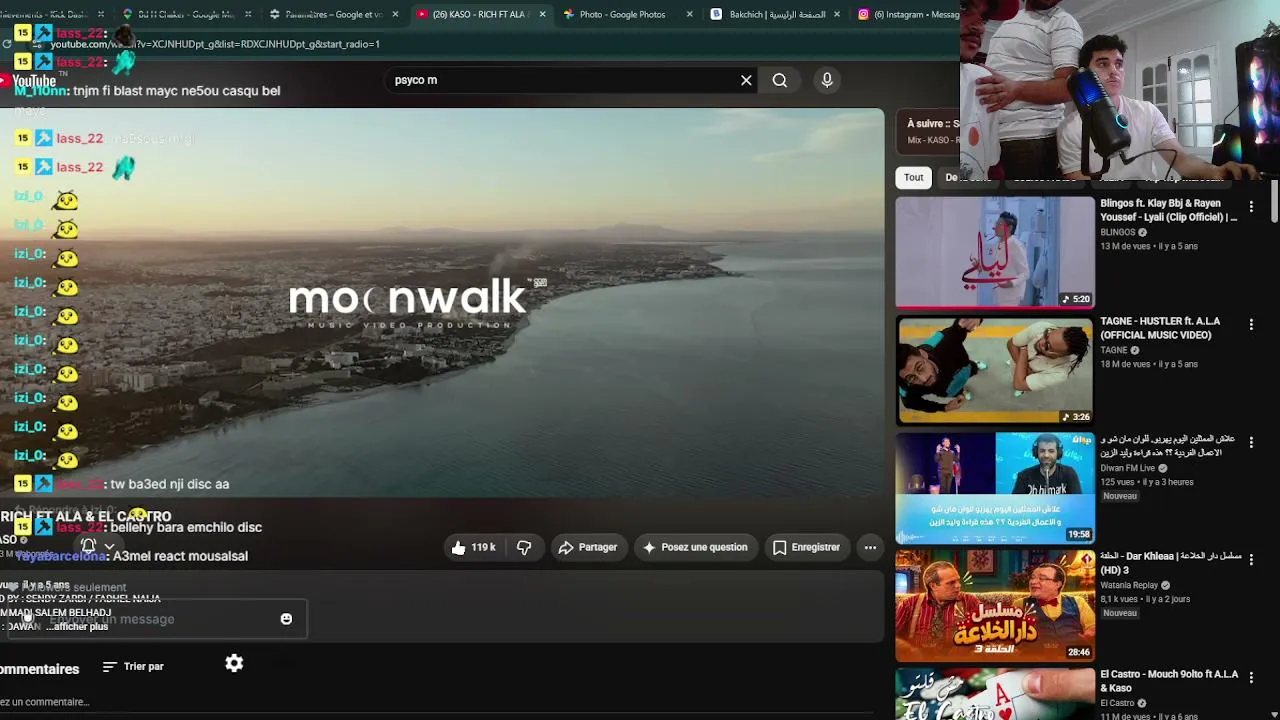Select the Tout filter chip
The width and height of the screenshot is (1280, 720).
(914, 177)
